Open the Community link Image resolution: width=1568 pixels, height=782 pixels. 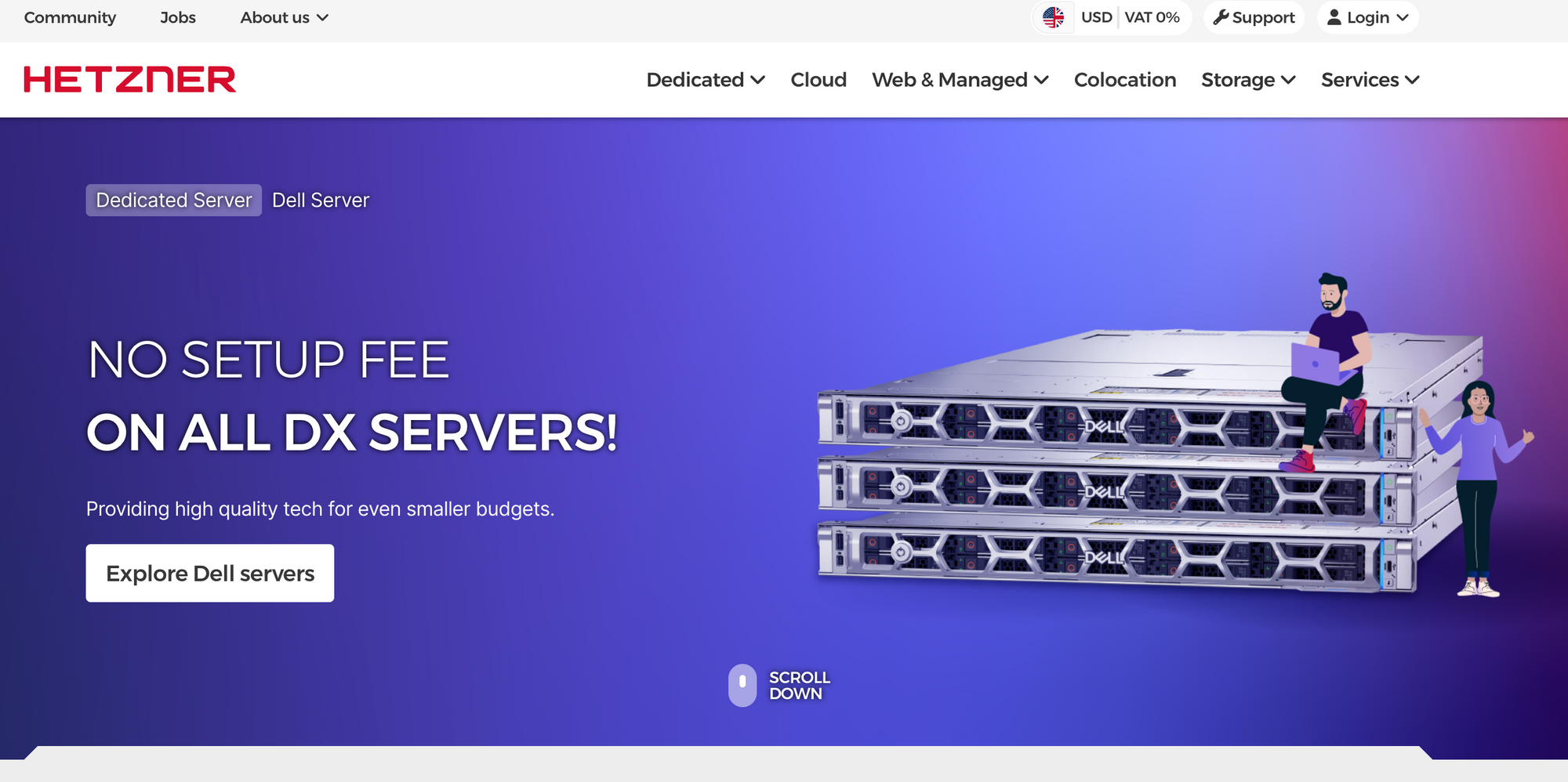pyautogui.click(x=70, y=17)
